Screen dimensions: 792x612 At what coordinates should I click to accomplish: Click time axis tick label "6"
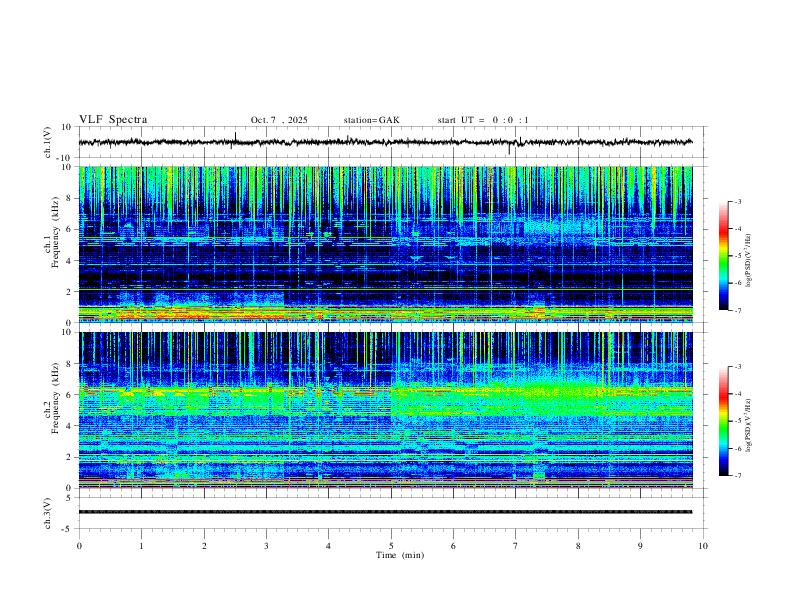point(454,546)
